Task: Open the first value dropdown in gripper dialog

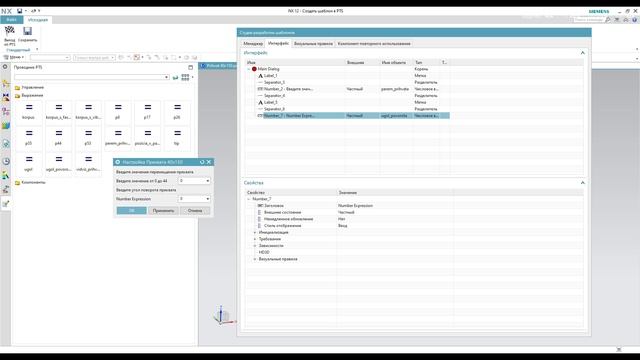Action: 208,181
